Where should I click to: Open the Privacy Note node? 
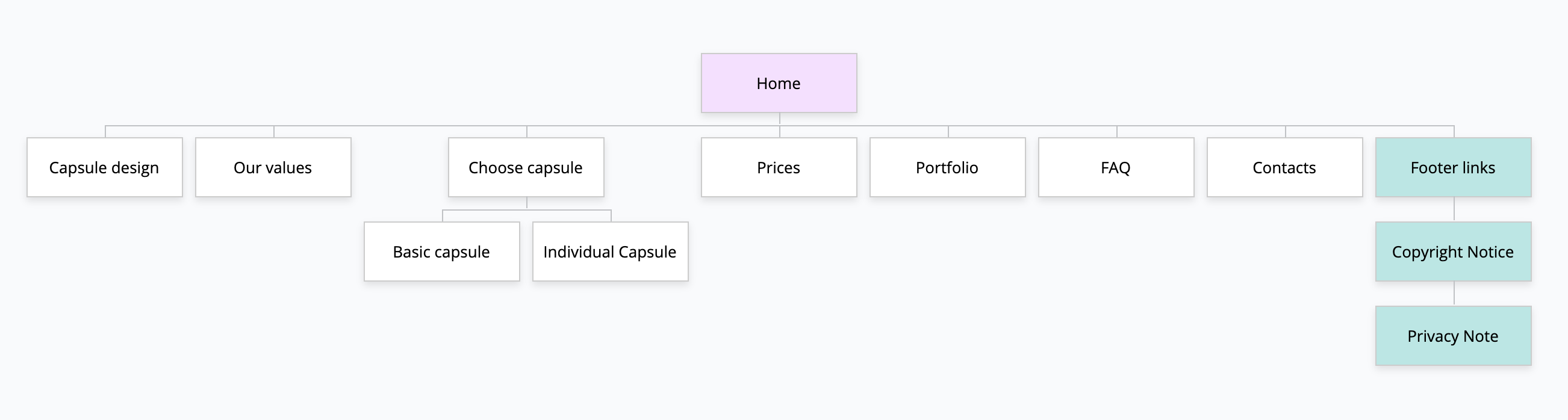tap(1454, 336)
